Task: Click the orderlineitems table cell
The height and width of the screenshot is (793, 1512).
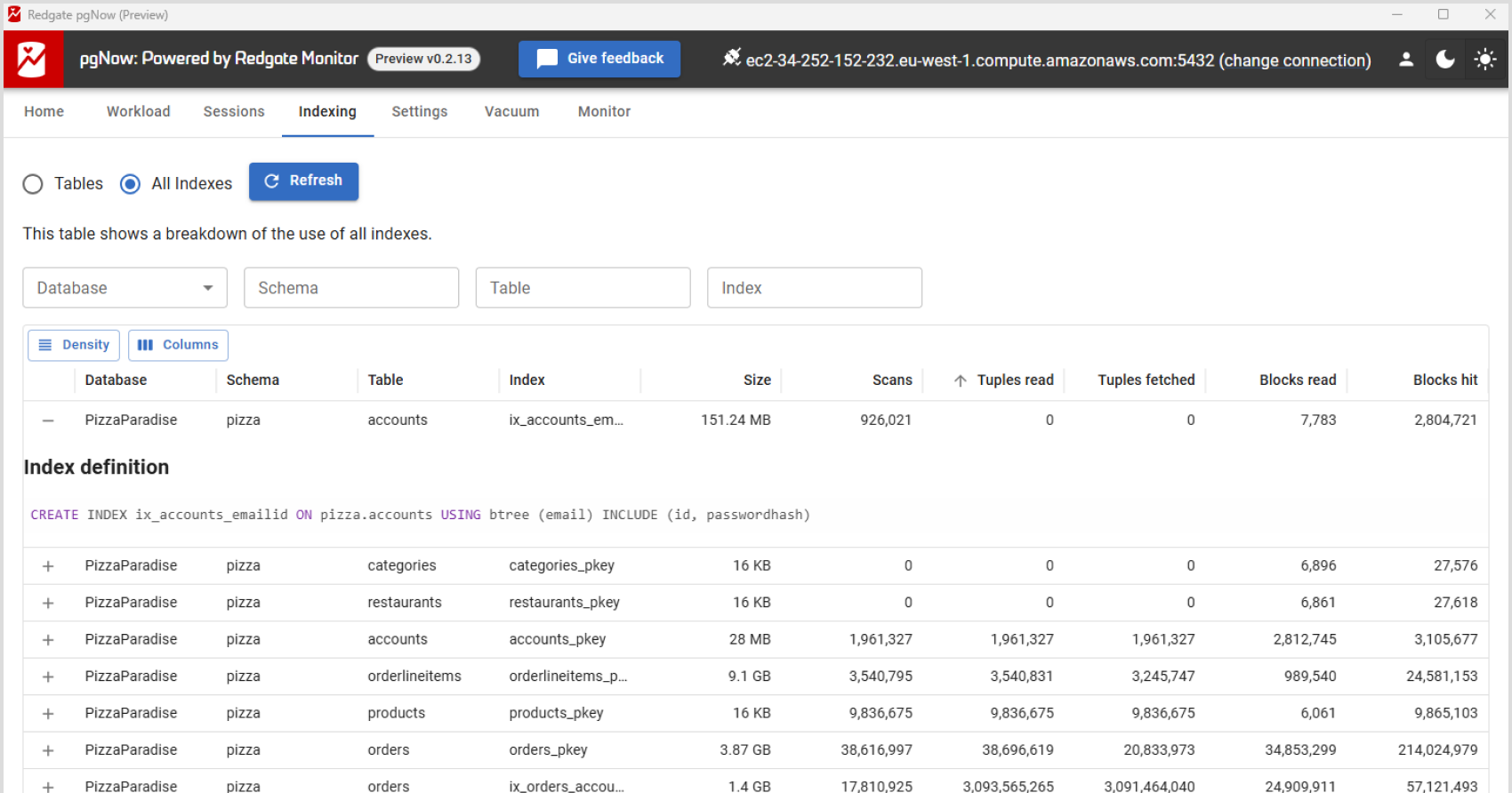Action: point(414,676)
